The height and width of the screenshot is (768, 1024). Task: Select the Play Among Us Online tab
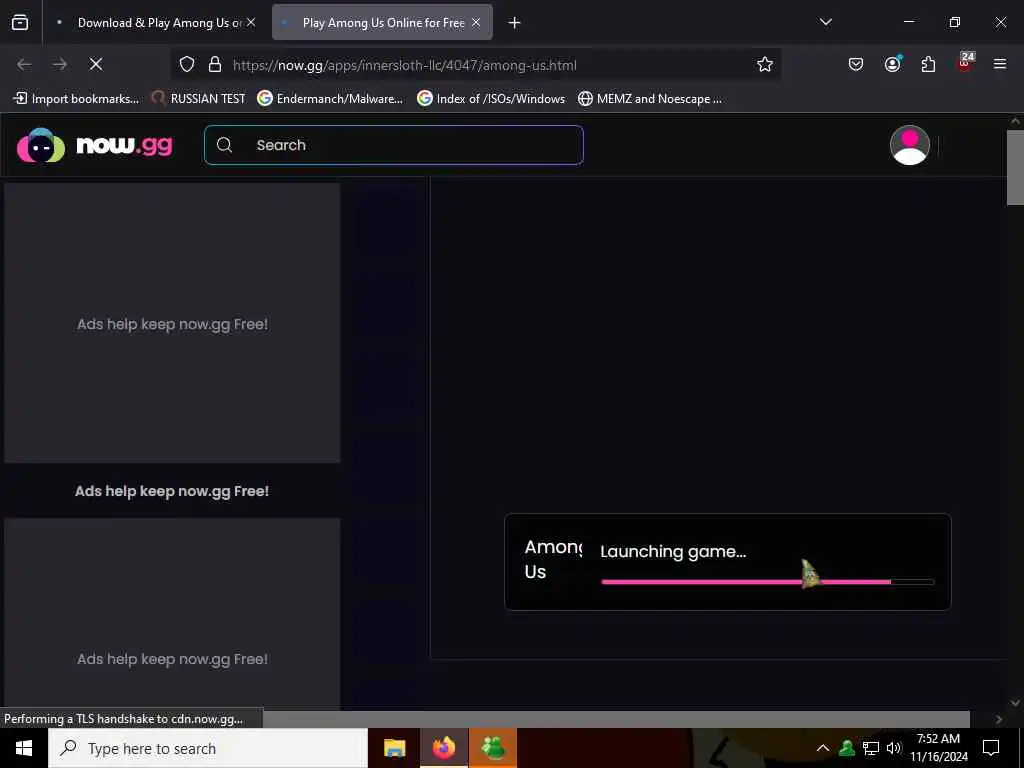[x=382, y=23]
